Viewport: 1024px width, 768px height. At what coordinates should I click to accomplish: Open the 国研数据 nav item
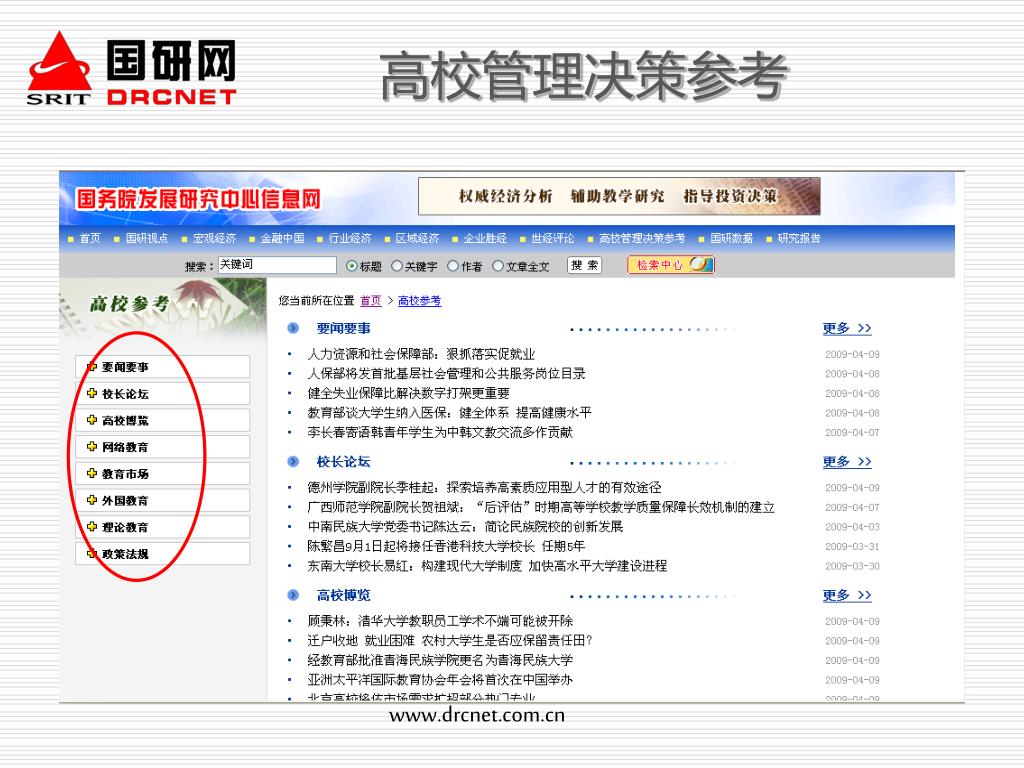coord(731,238)
